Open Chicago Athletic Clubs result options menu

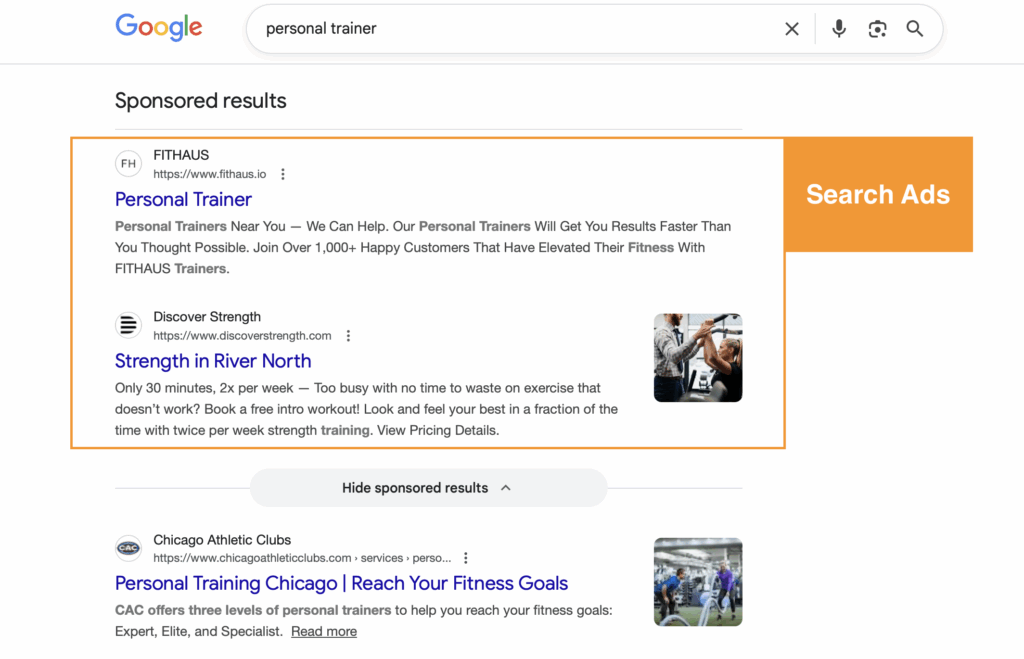coord(465,557)
